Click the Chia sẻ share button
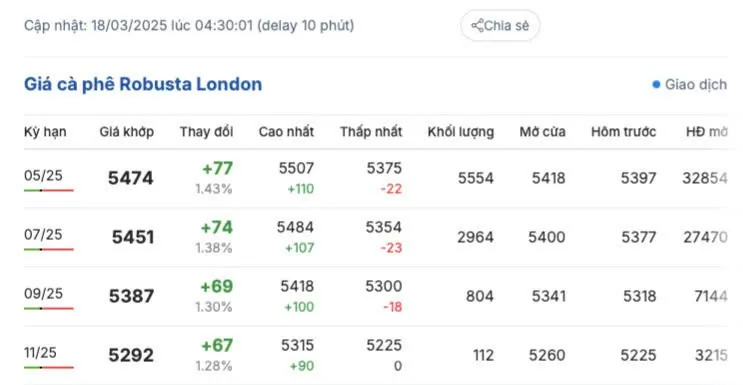The width and height of the screenshot is (743, 385). coord(500,25)
